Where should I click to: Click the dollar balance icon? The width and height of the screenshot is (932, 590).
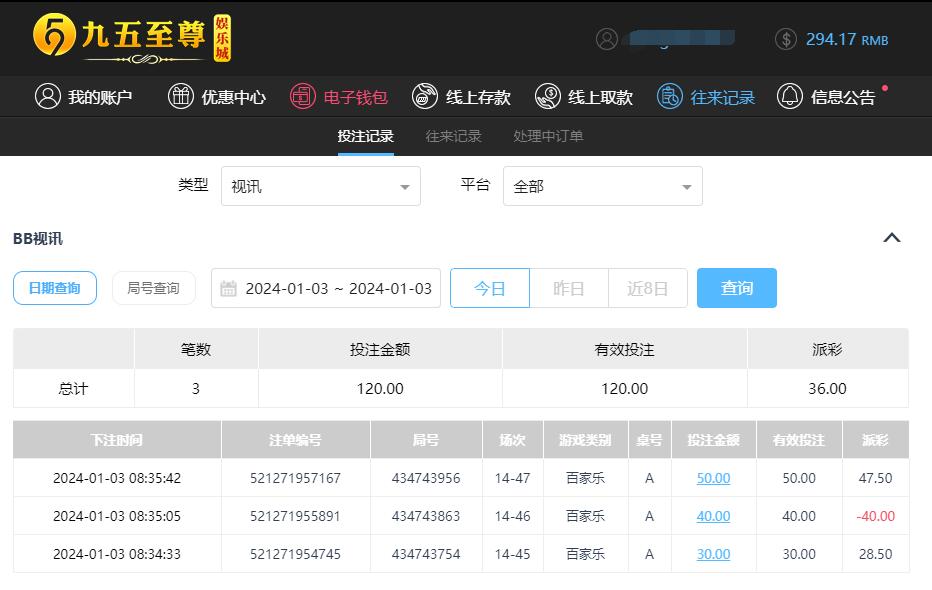pos(786,39)
